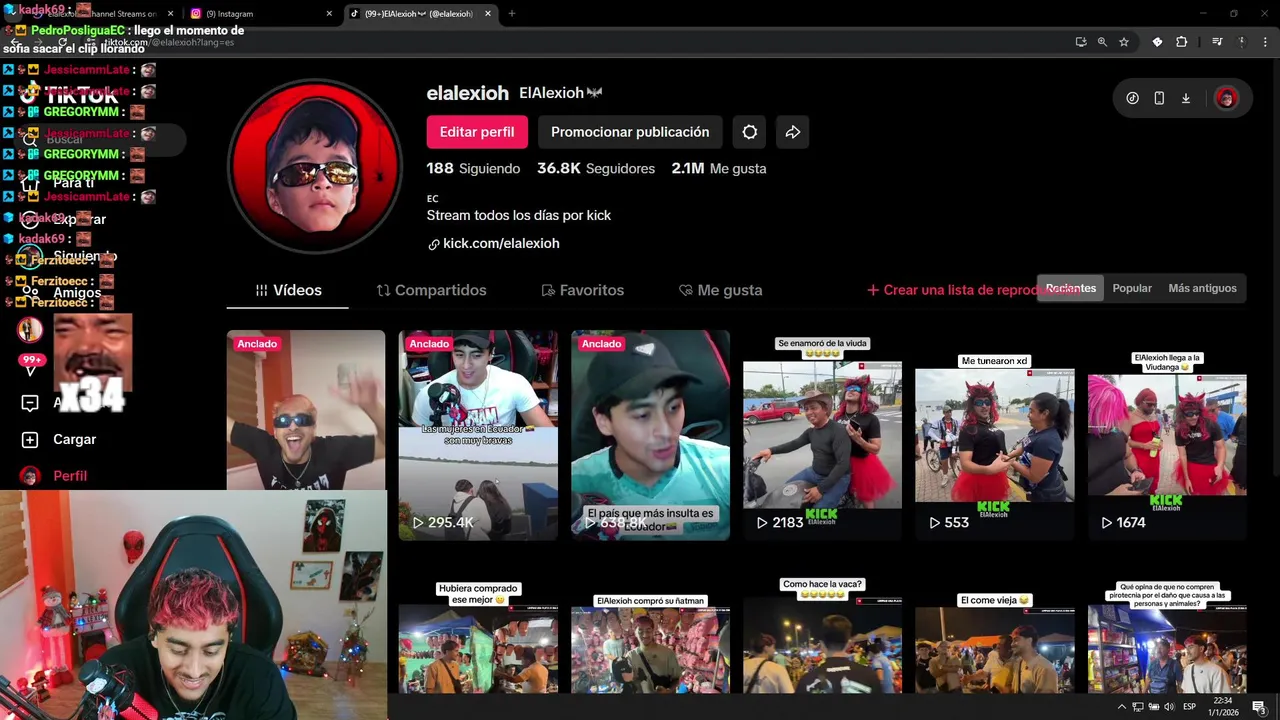
Task: Click the download desktop app icon
Action: 1186,98
